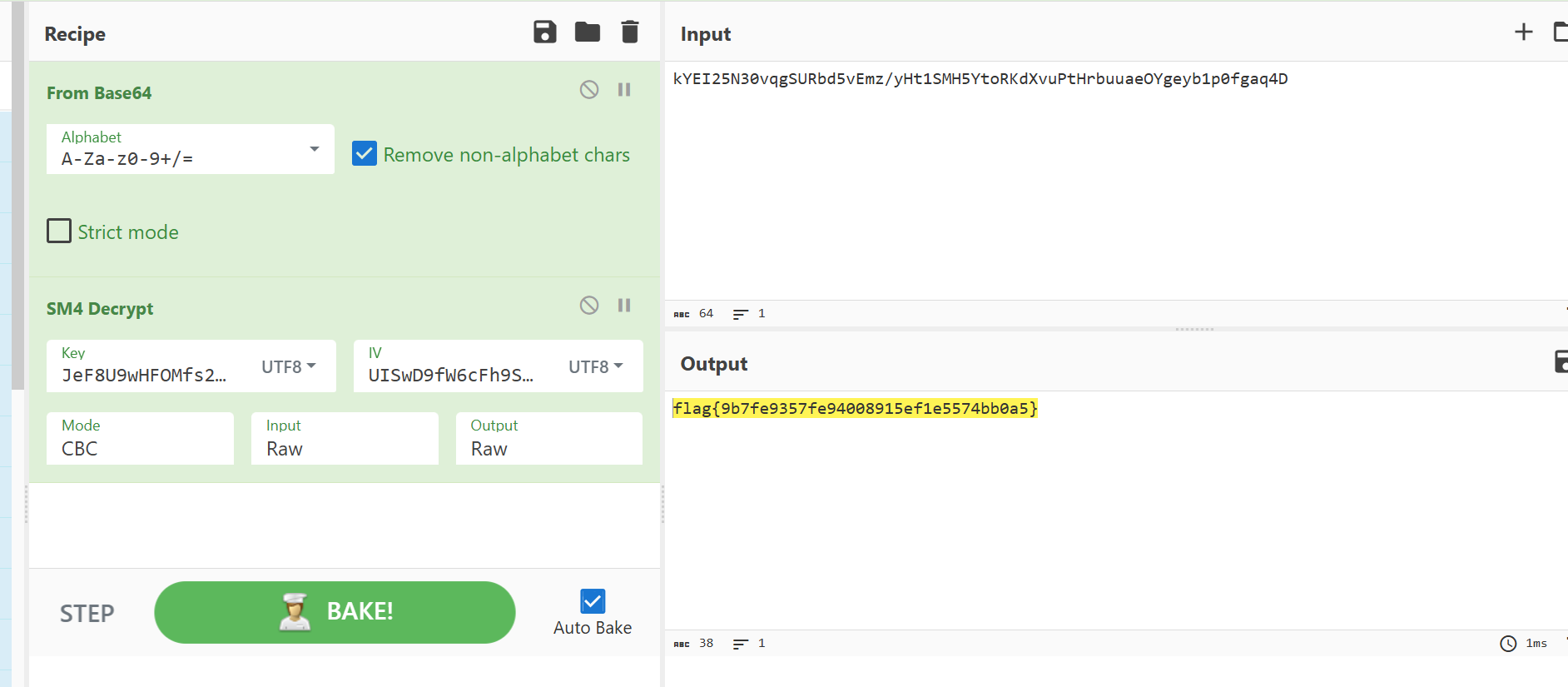Image resolution: width=1568 pixels, height=687 pixels.
Task: Disable the SM4 Decrypt operation
Action: (589, 306)
